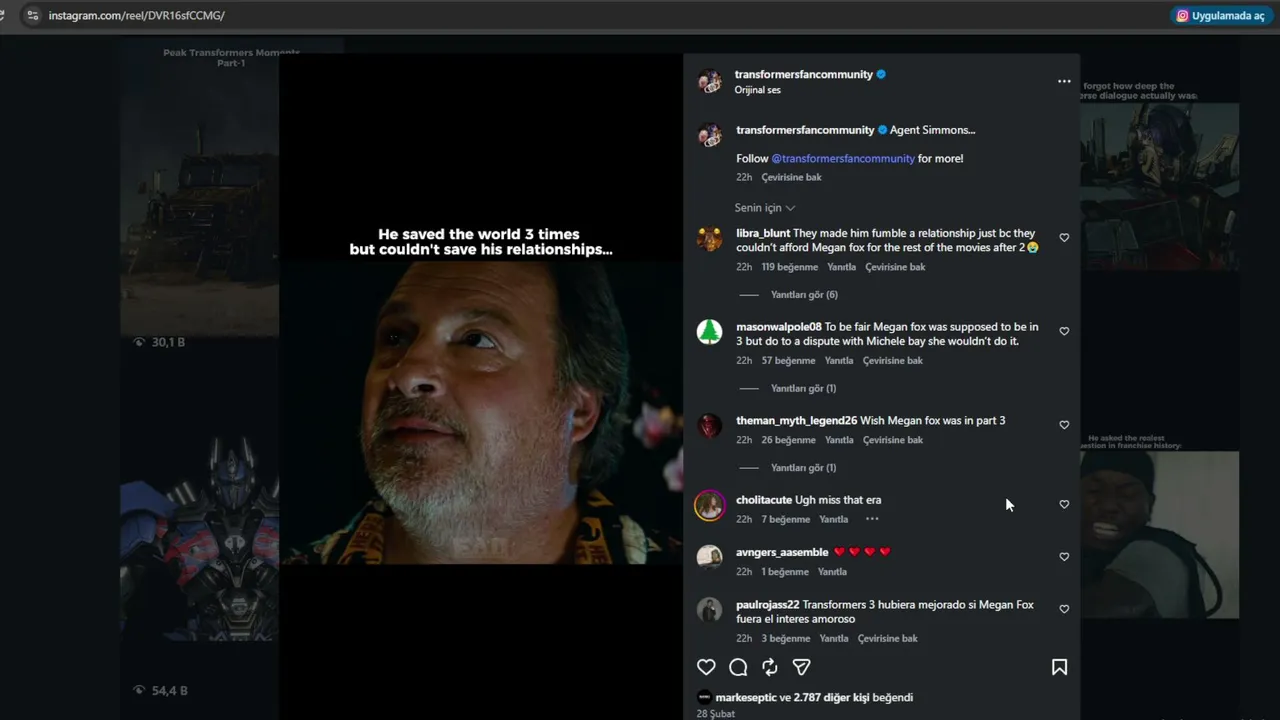Open the paulrojass22 username link
Screen dimensions: 1280x720
tap(768, 605)
